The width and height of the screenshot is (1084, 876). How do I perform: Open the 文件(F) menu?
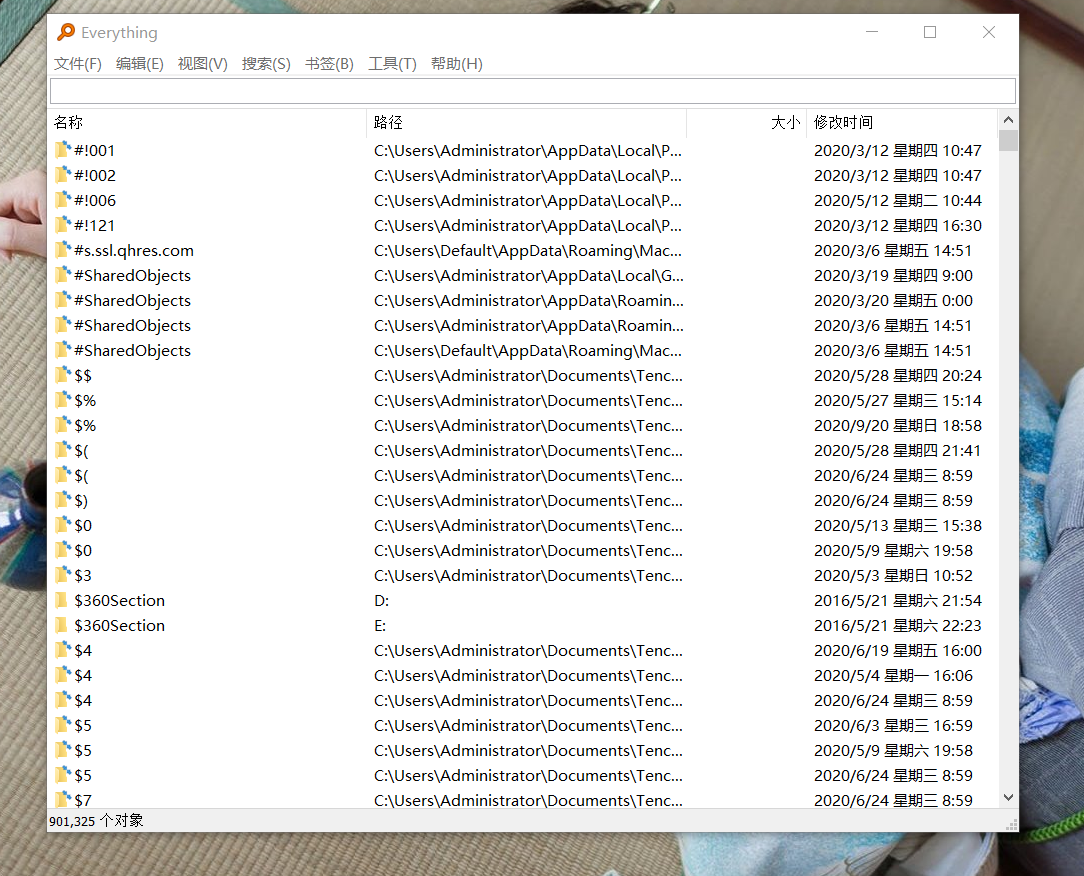(77, 63)
